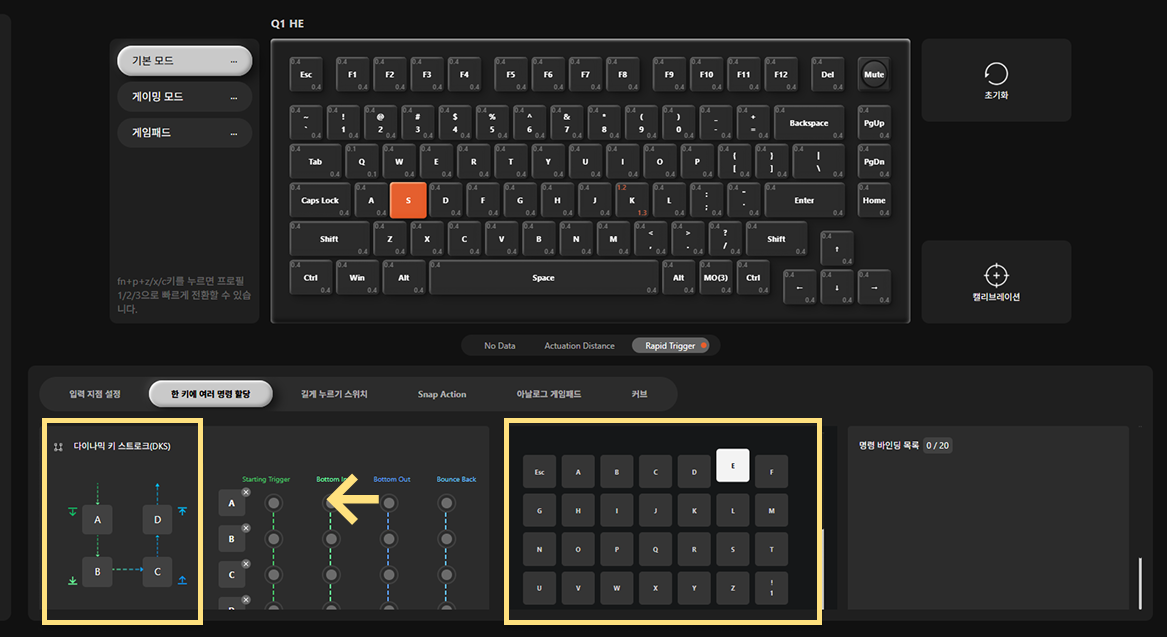This screenshot has height=640, width=1167.
Task: Toggle Bottom Out node for key A
Action: coord(389,504)
